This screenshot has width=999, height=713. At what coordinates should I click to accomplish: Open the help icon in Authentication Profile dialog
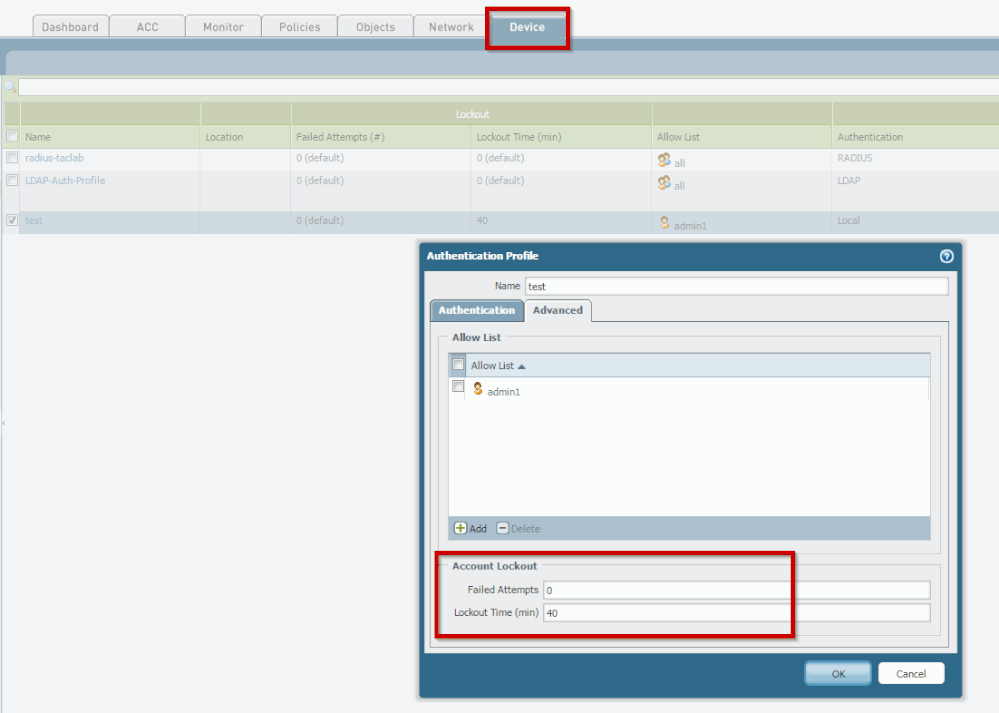pyautogui.click(x=946, y=256)
